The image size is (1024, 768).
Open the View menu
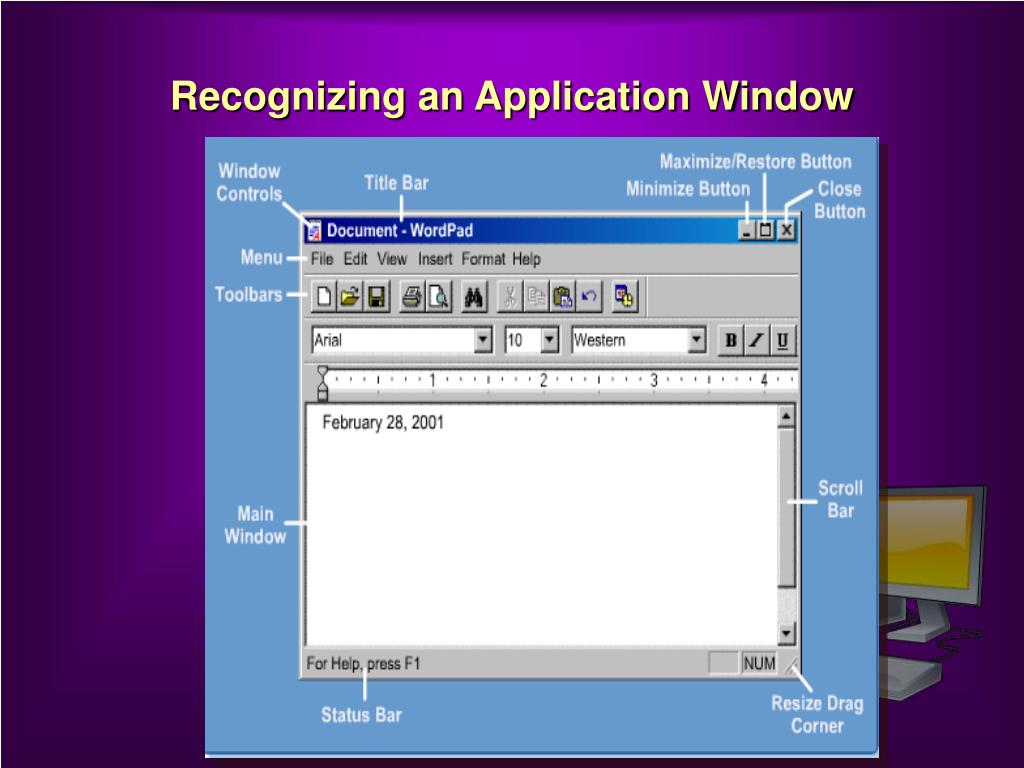tap(392, 259)
